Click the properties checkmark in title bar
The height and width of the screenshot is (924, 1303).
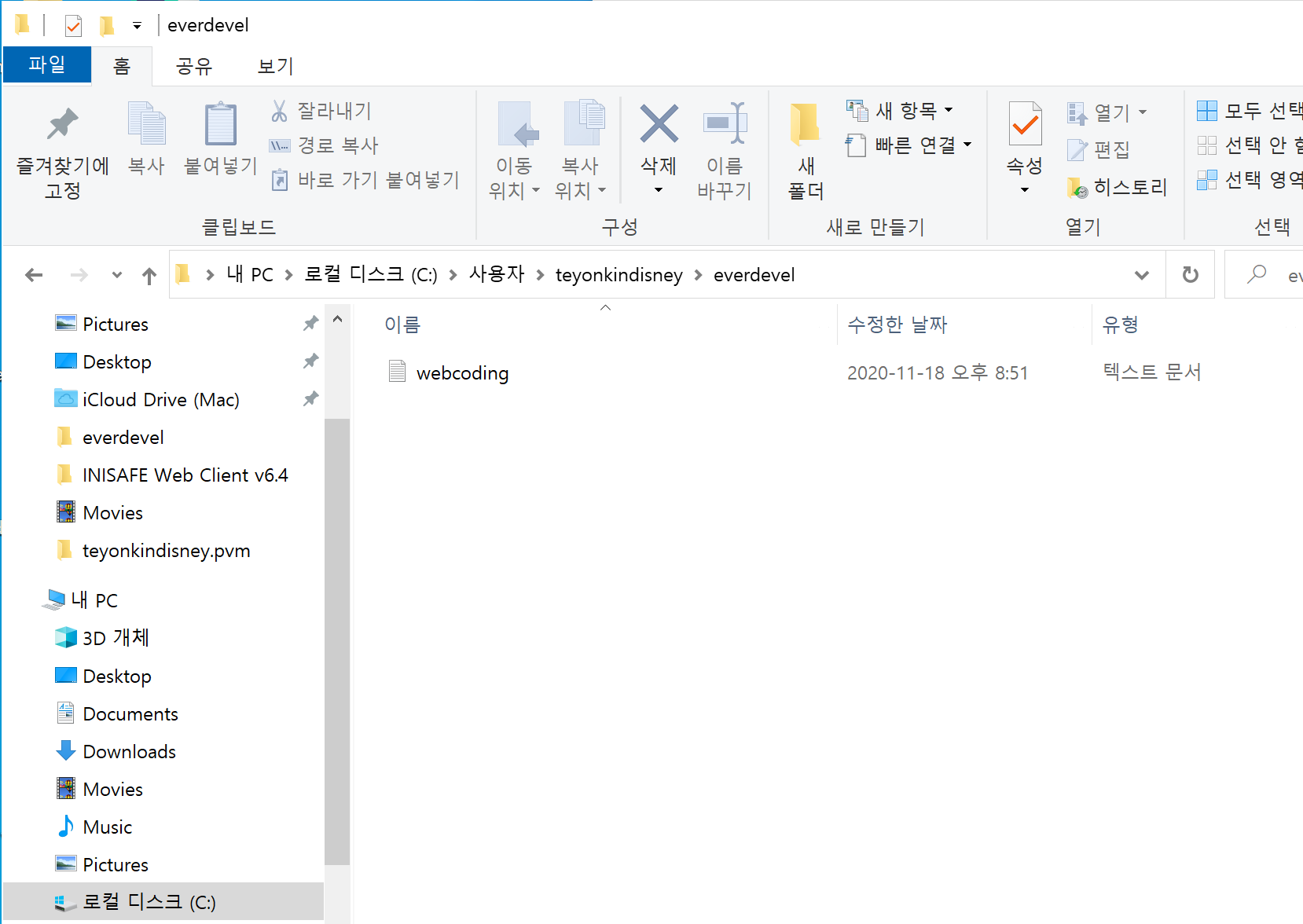point(73,26)
